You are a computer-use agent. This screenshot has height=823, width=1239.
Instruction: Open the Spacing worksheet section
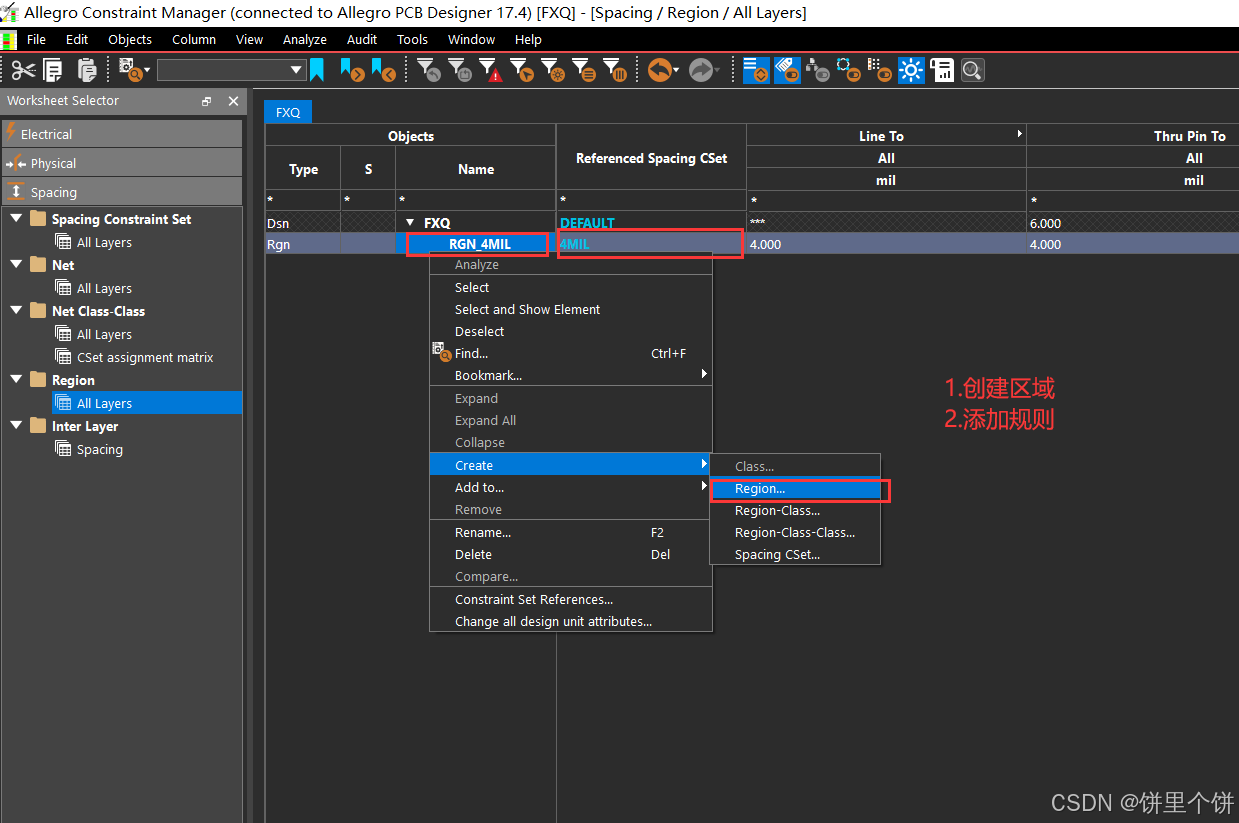pos(122,192)
